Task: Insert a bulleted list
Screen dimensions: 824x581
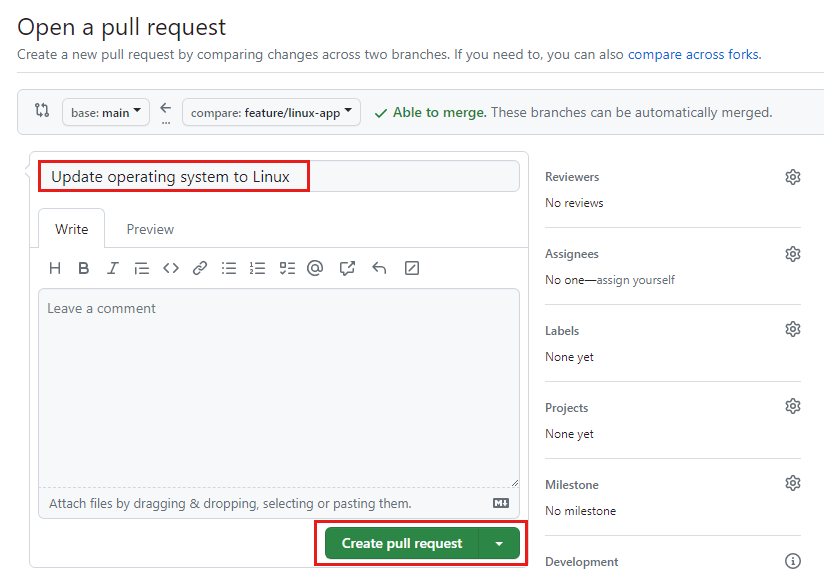Action: [x=229, y=268]
